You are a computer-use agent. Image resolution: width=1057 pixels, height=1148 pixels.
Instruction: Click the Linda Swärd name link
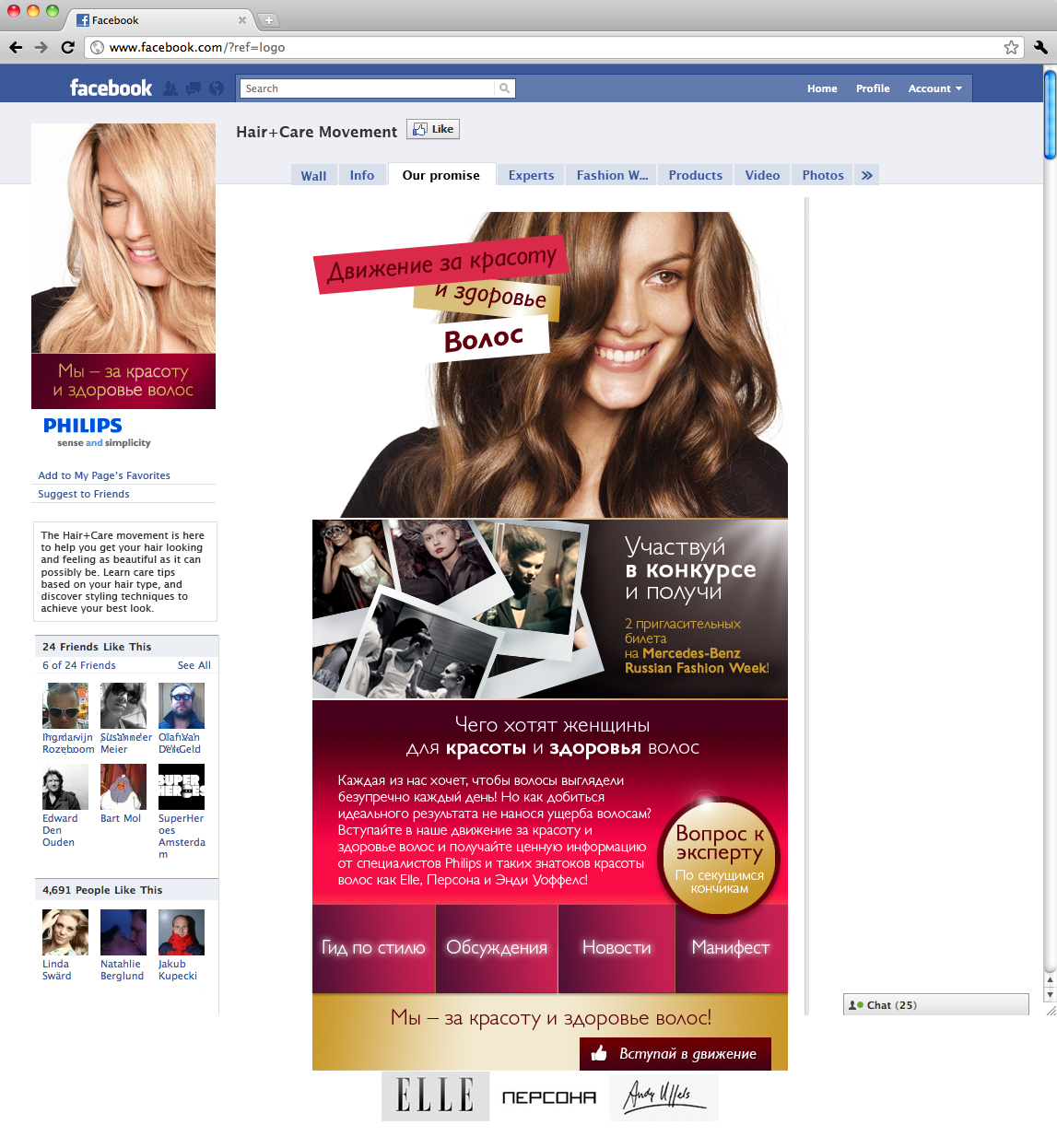(56, 970)
